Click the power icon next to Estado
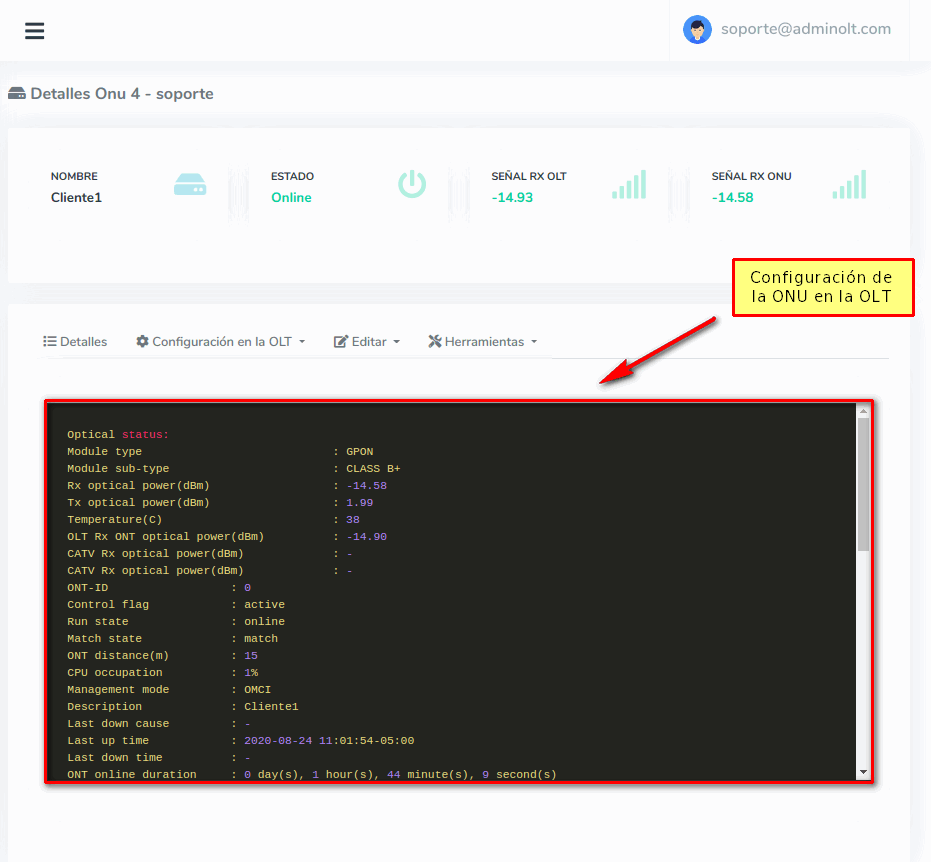This screenshot has width=931, height=862. 412,184
